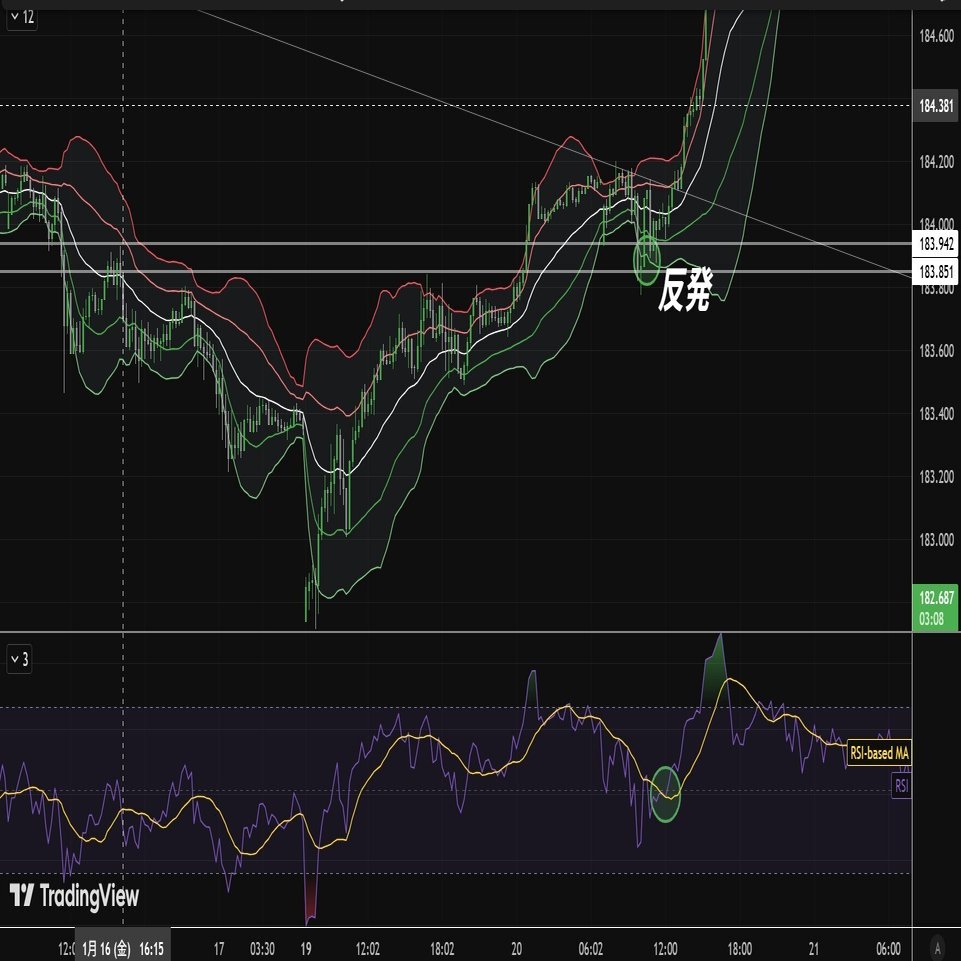Viewport: 961px width, 961px height.
Task: Click the 183.200 price axis value
Action: (936, 477)
